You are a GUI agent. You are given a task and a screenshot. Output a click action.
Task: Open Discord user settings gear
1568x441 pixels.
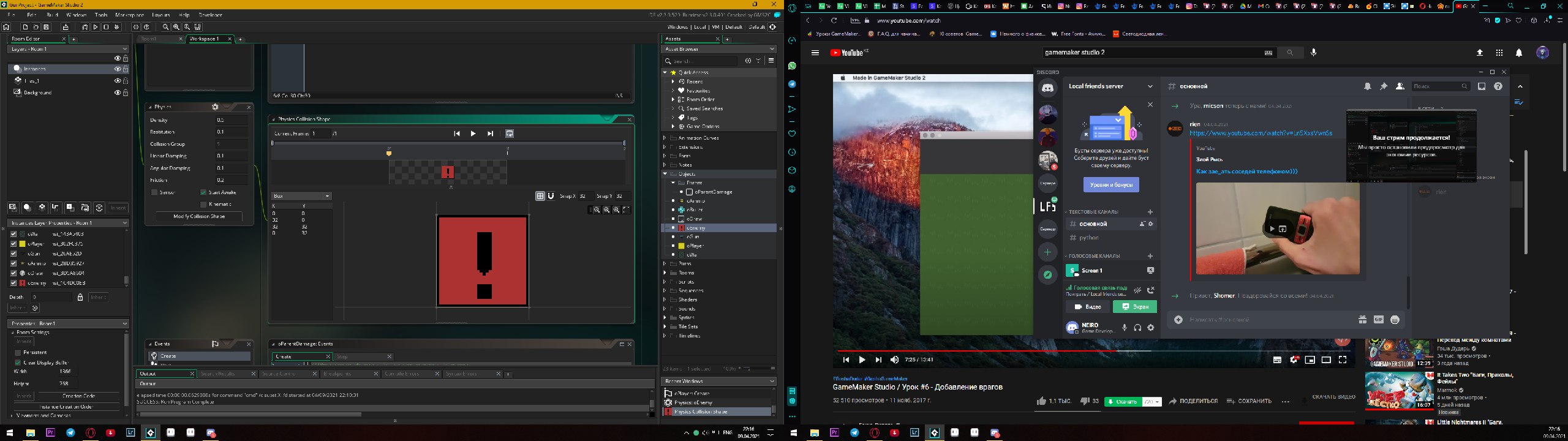click(x=1151, y=328)
